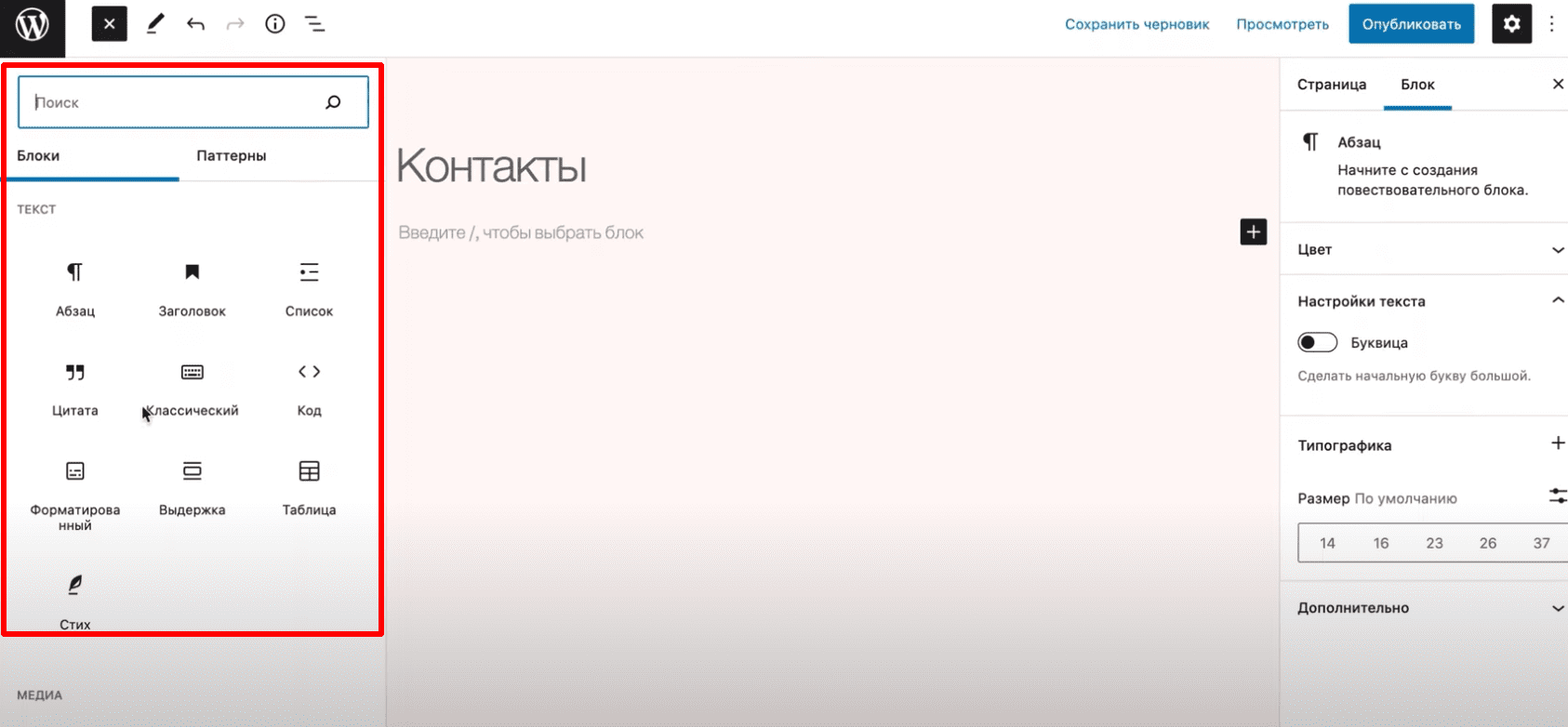
Task: Open Типографика options with plus
Action: [1558, 443]
